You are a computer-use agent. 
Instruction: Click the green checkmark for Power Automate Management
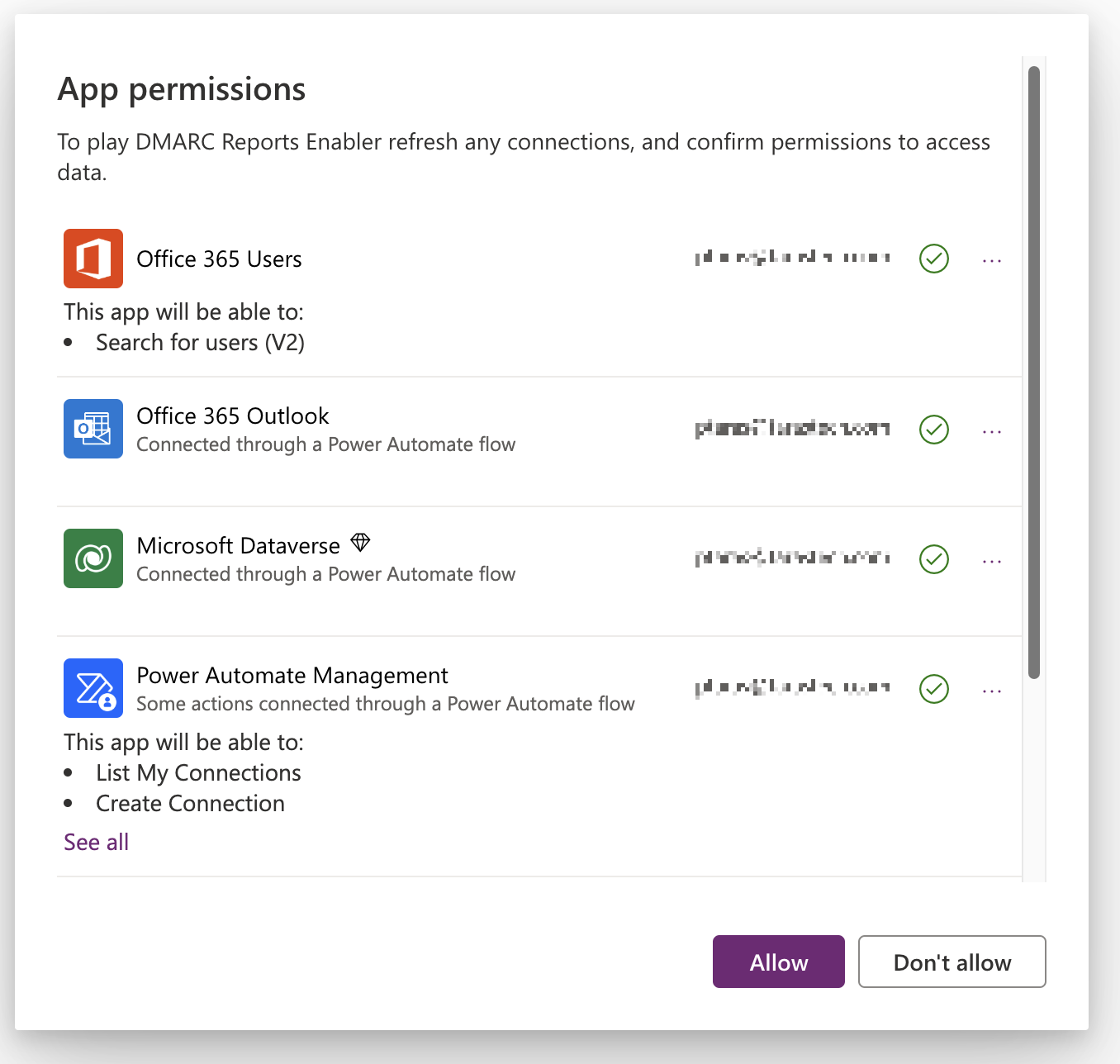click(934, 689)
